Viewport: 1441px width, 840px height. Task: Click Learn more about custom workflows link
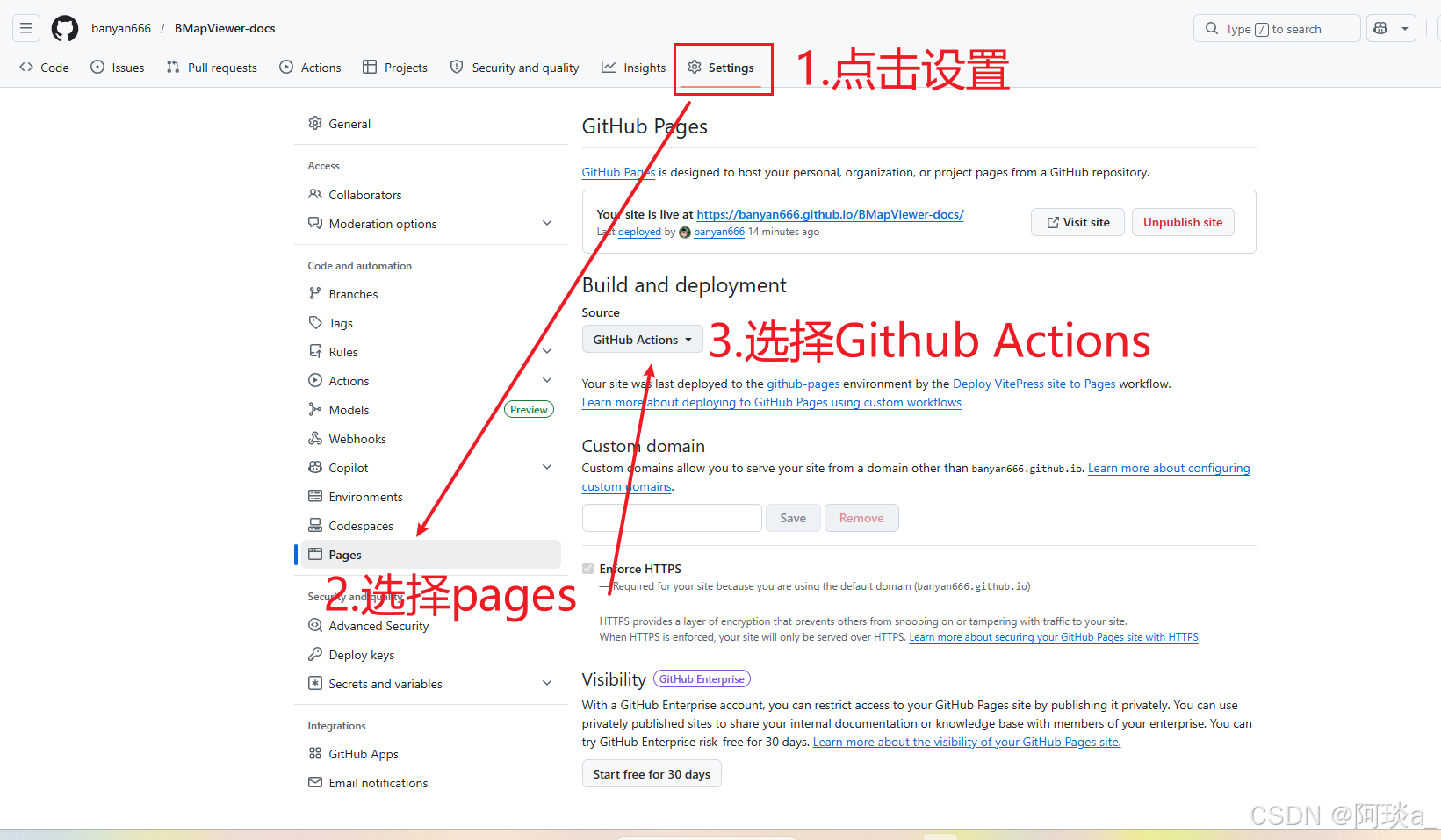tap(772, 403)
